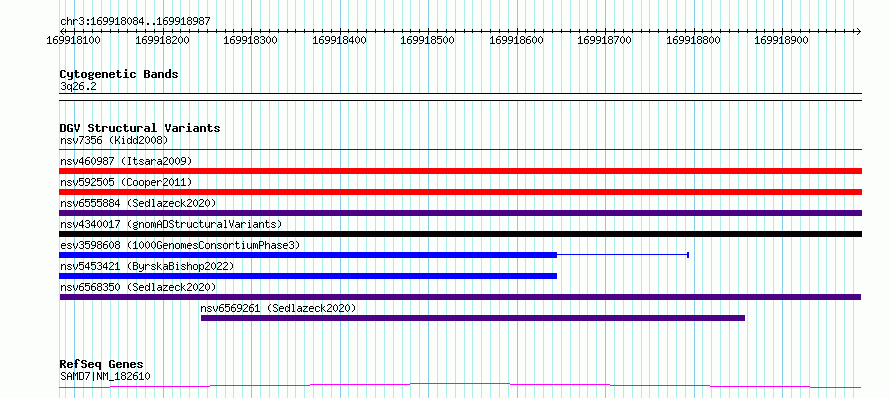
Task: Click the thin nsv7356 variant line
Action: tap(460, 150)
